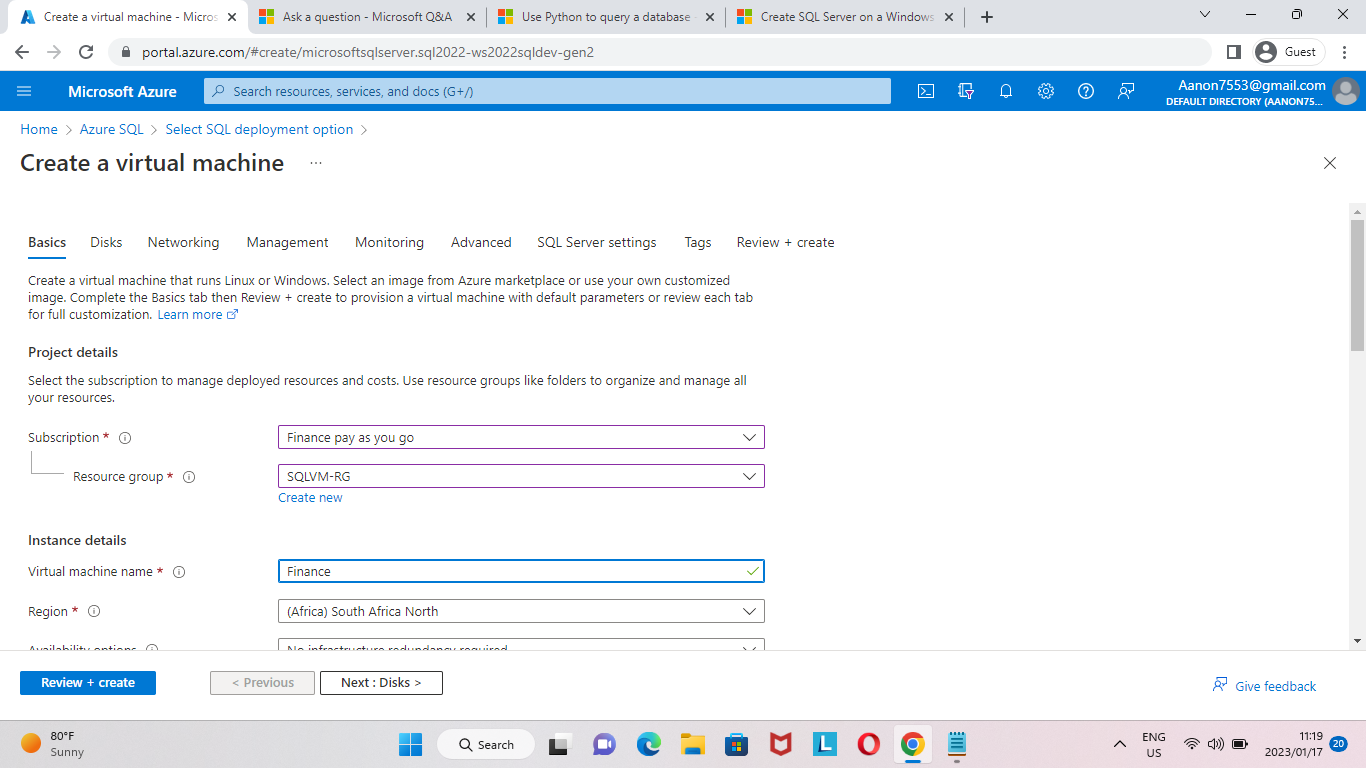Open a new browser tab with the plus icon
1366x768 pixels.
click(987, 17)
